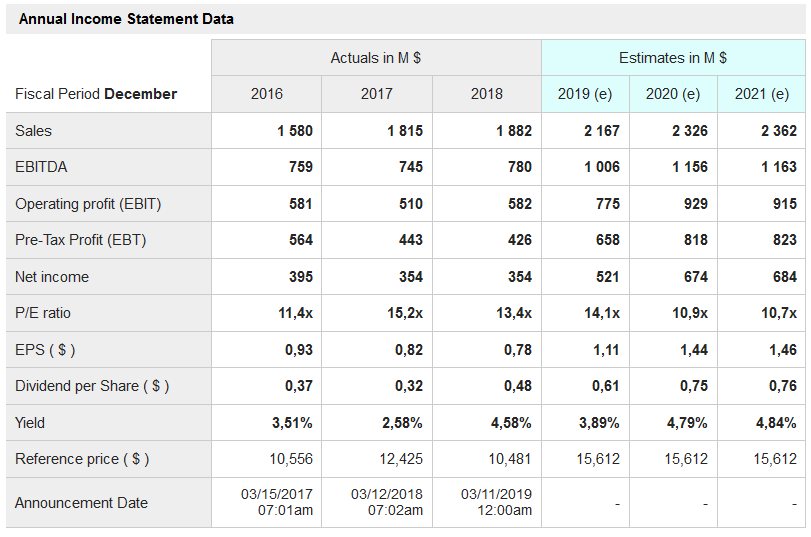The image size is (811, 537).
Task: Select the Pre-Tax Profit (EBT) row label
Action: 81,240
